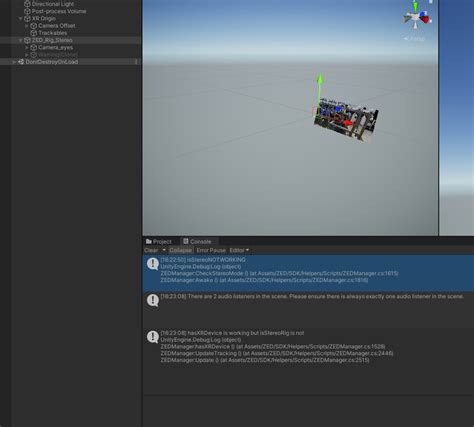Select the isStereoNOTWORKING log entry
Image resolution: width=474 pixels, height=427 pixels.
click(x=308, y=273)
